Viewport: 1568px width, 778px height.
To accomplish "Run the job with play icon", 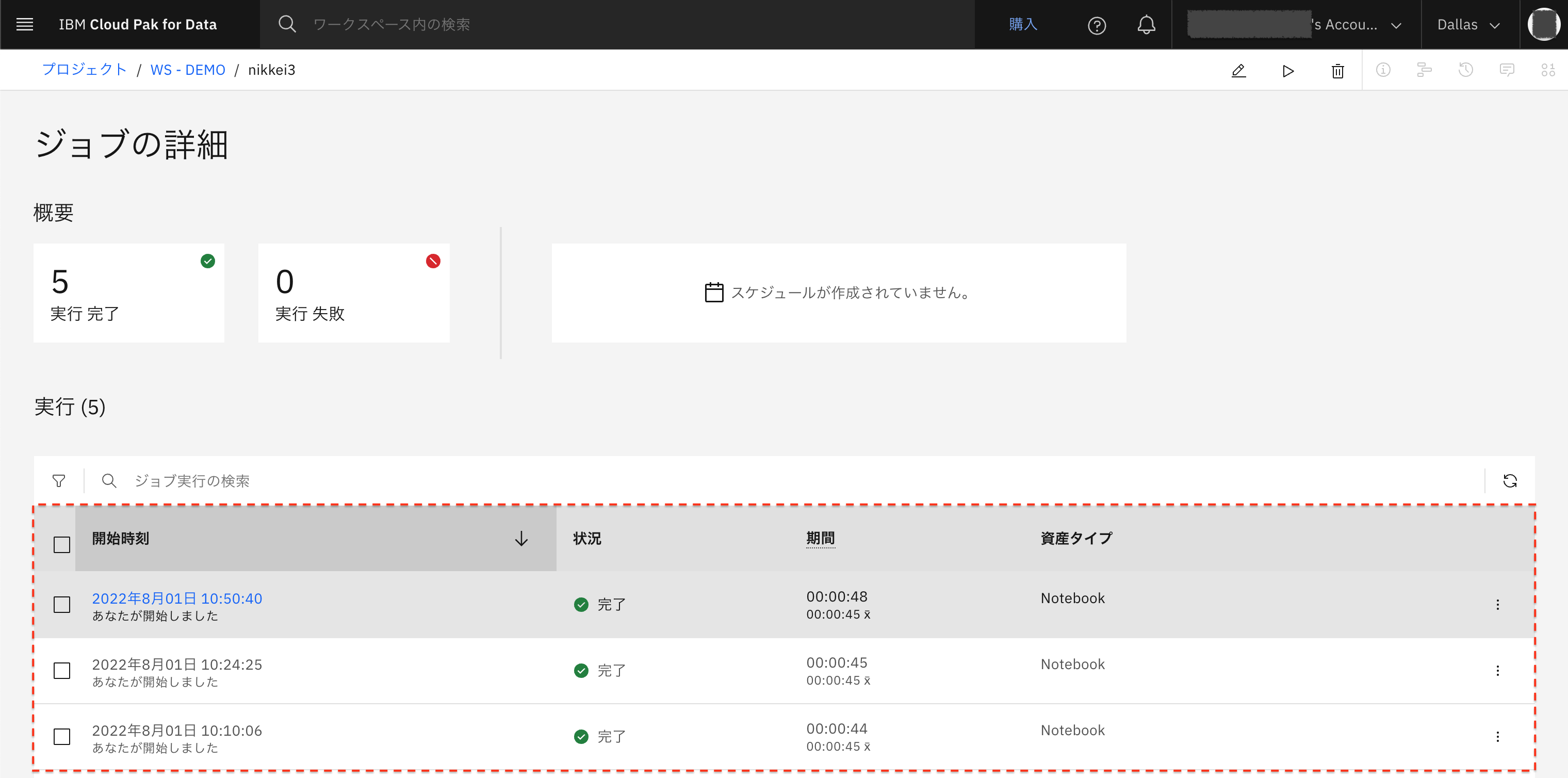I will [x=1287, y=71].
